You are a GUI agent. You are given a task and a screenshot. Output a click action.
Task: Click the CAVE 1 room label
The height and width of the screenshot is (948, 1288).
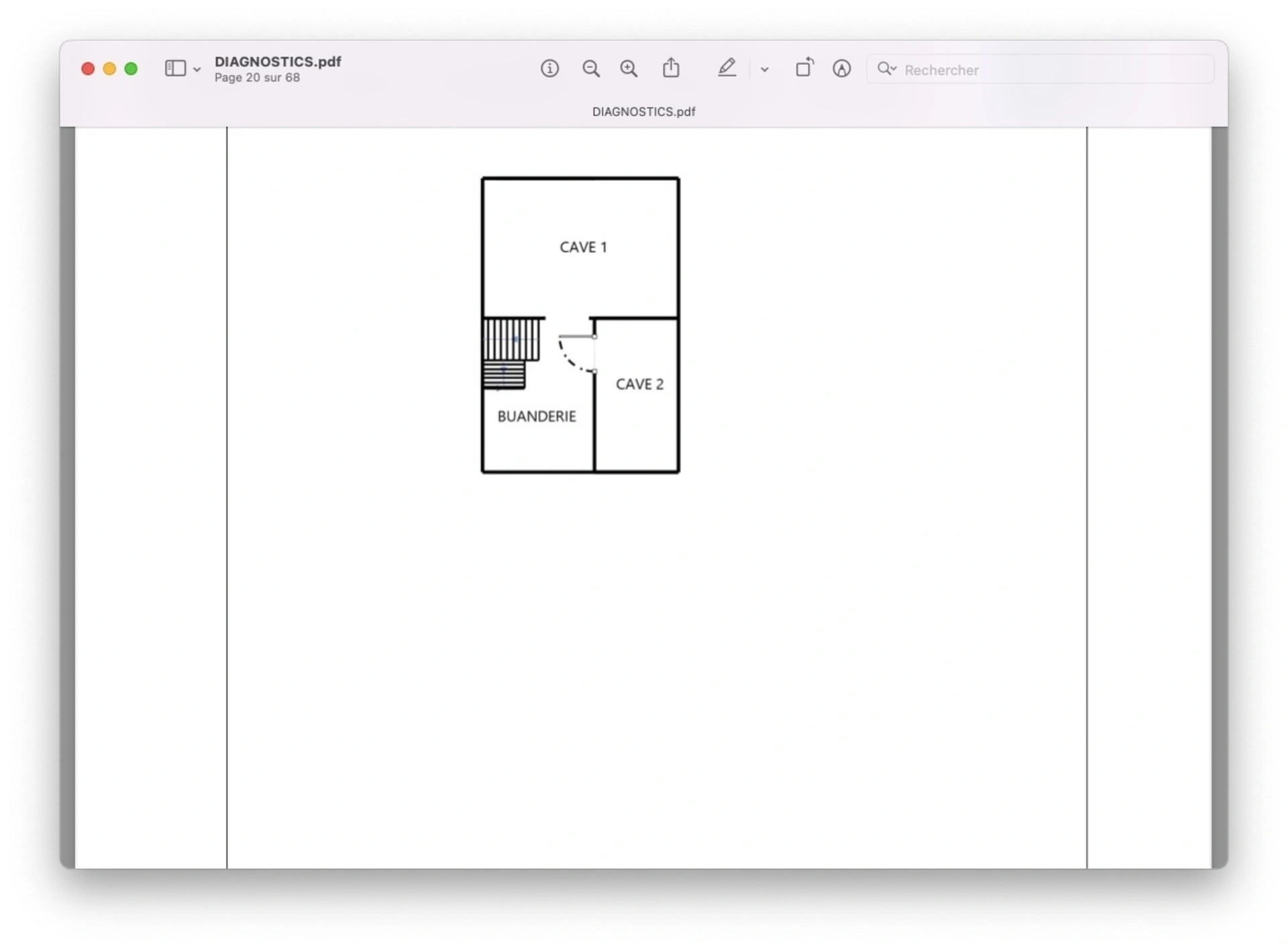coord(583,248)
